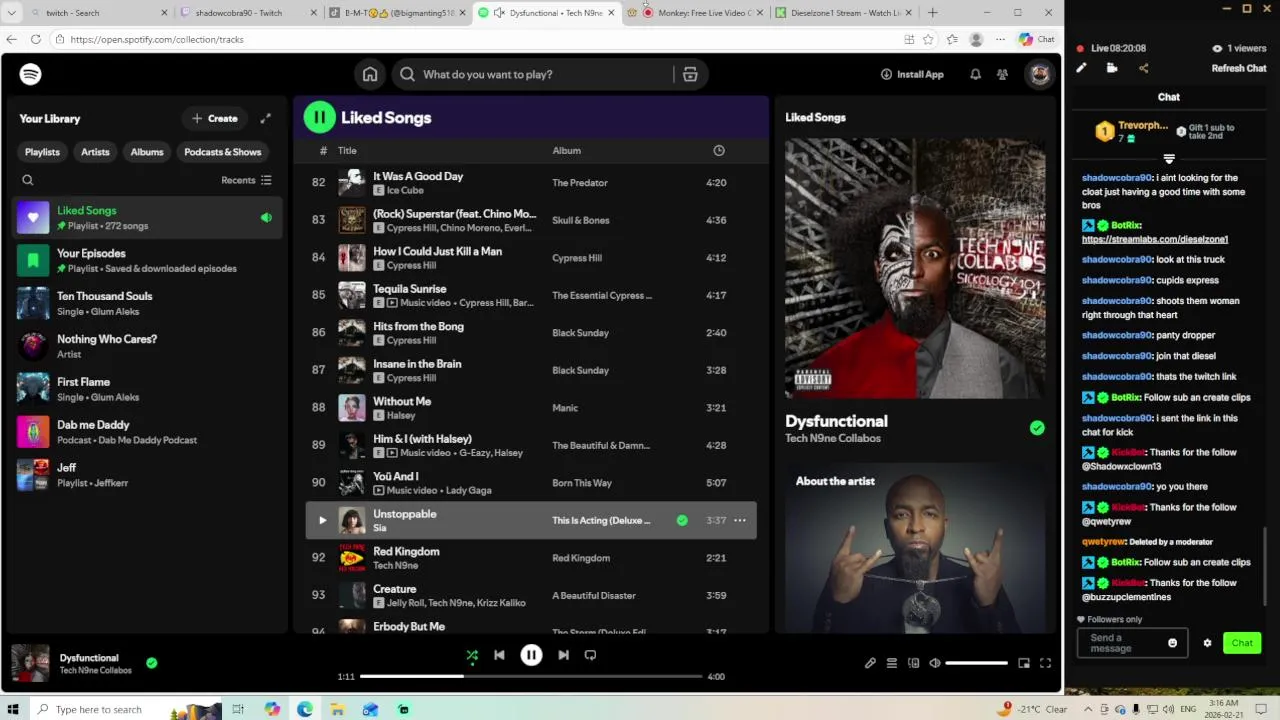Open a new browser tab with plus
Screen dimensions: 1280x720
coord(933,13)
